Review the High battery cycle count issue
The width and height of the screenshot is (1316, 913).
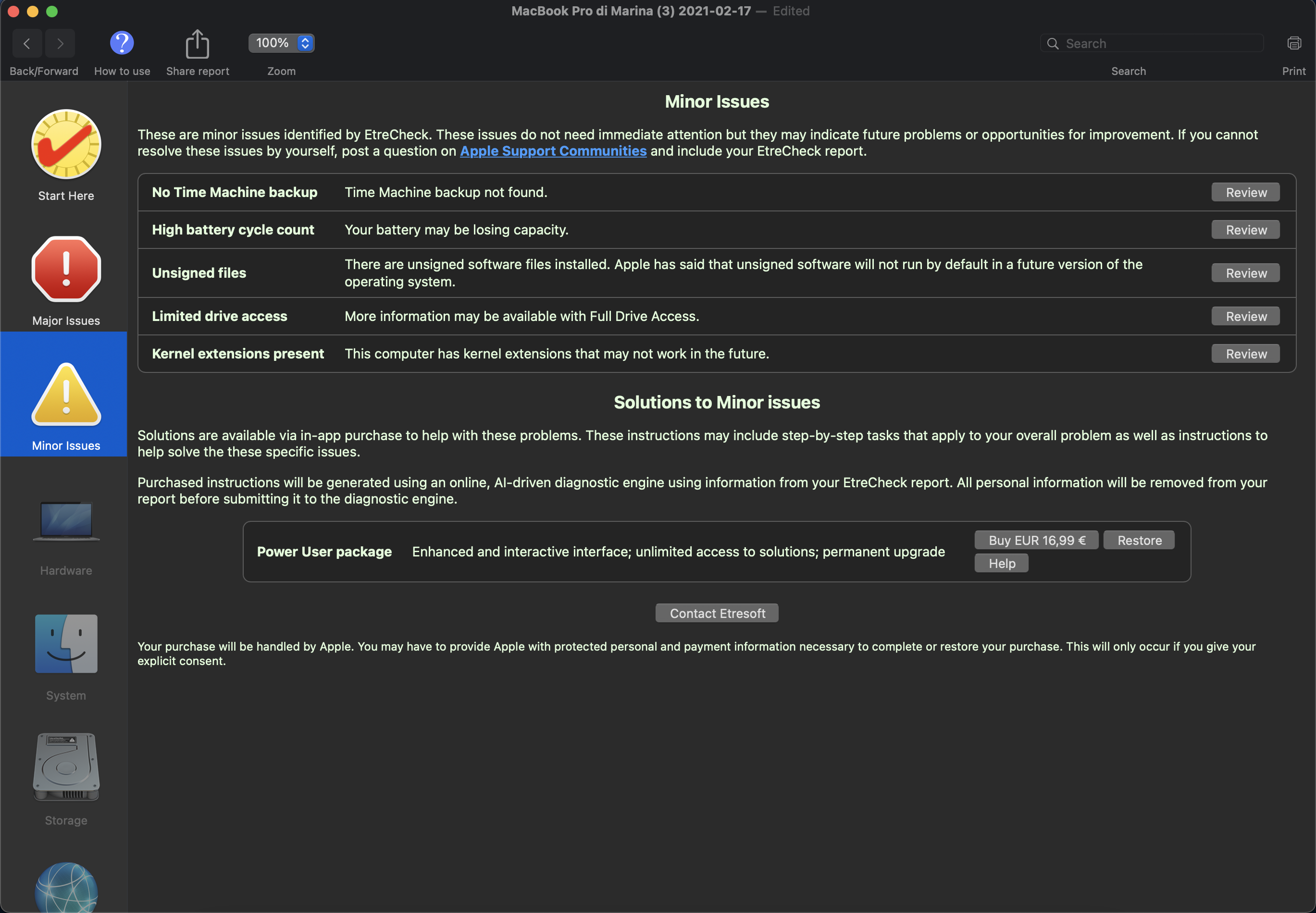1245,230
